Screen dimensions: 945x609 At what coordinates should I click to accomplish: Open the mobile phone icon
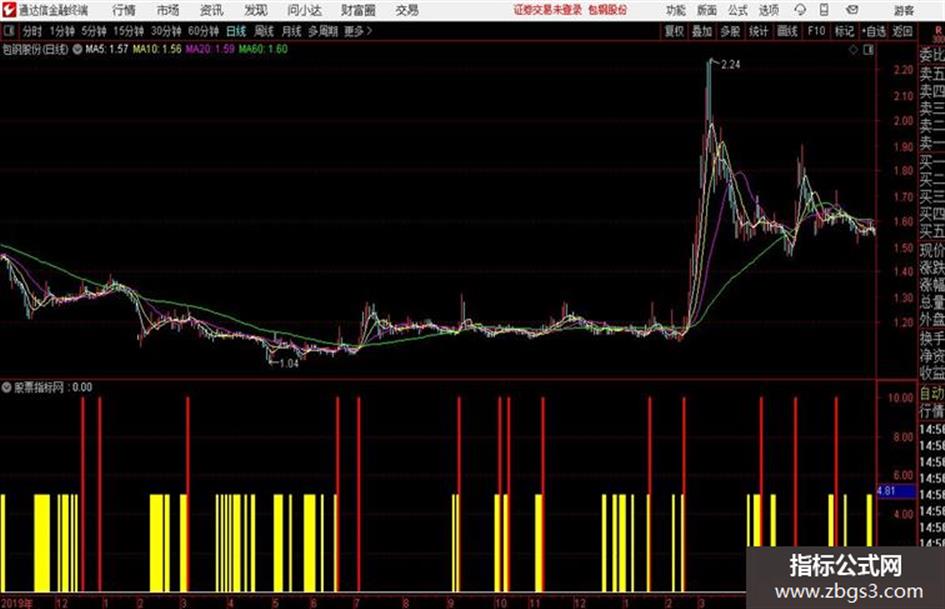tap(824, 10)
